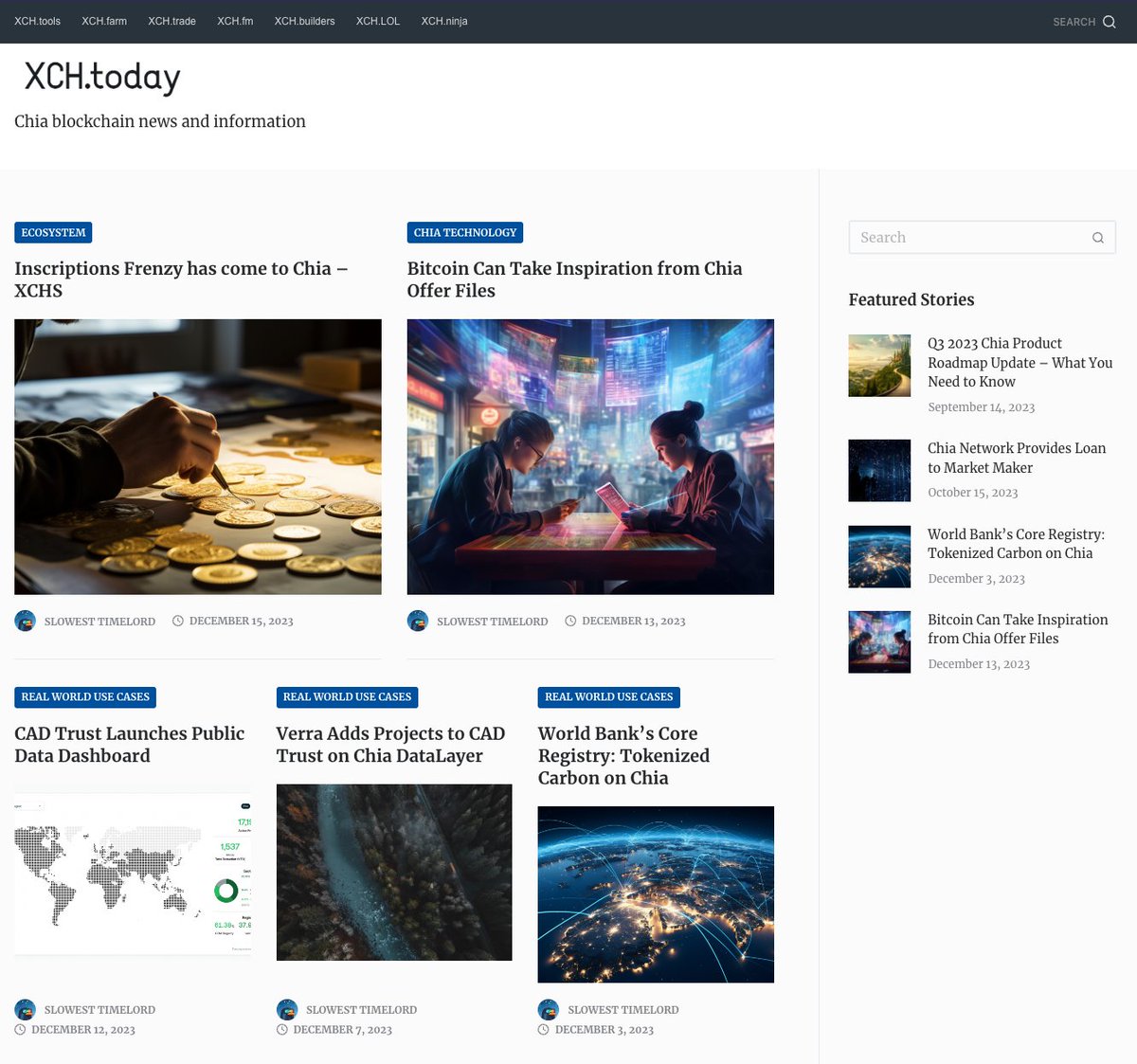Open the XCH.tools menu item
The image size is (1137, 1064).
pos(37,21)
